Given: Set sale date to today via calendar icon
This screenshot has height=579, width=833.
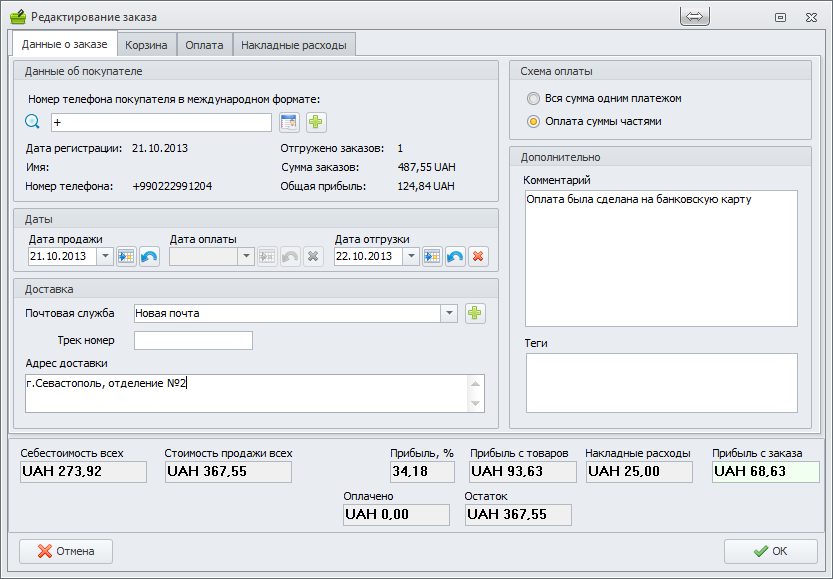Looking at the screenshot, I should pos(126,257).
